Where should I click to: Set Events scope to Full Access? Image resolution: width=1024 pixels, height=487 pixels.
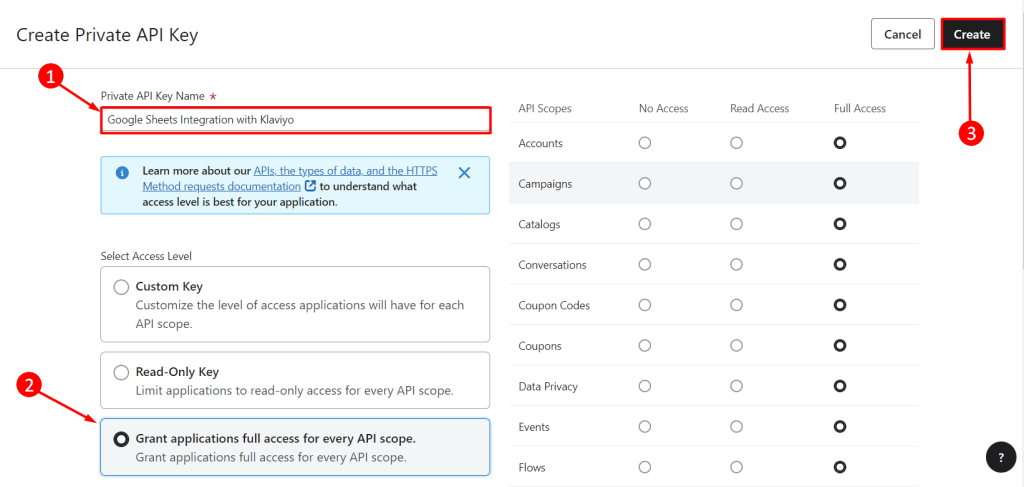[x=840, y=426]
